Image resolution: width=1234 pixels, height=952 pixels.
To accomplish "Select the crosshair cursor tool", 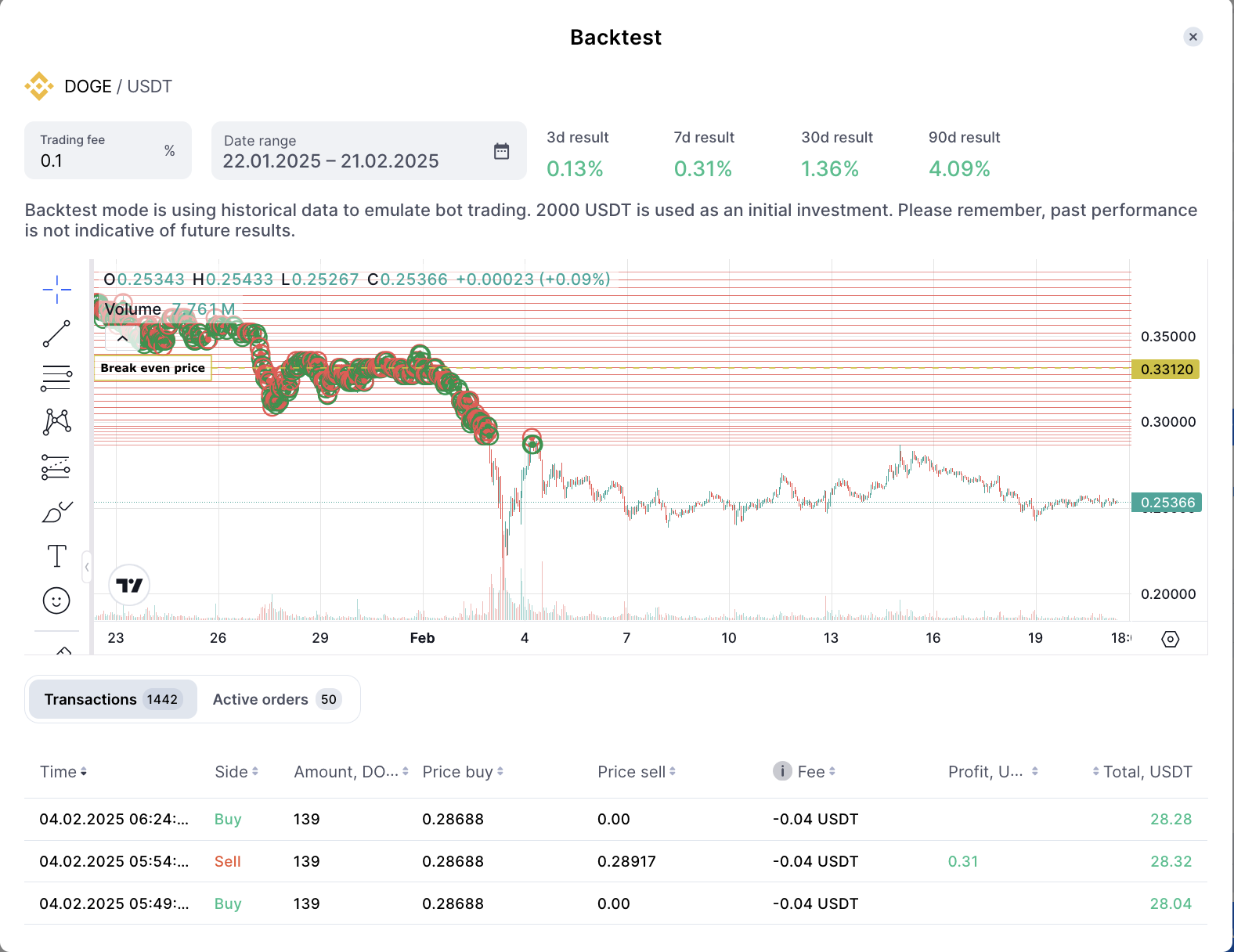I will [x=56, y=290].
